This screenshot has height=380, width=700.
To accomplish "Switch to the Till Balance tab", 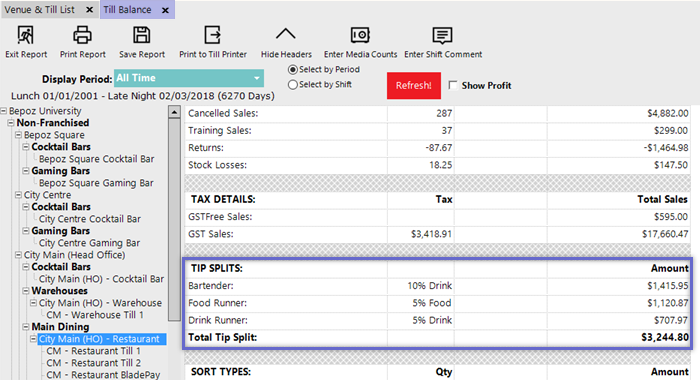I will tap(128, 10).
